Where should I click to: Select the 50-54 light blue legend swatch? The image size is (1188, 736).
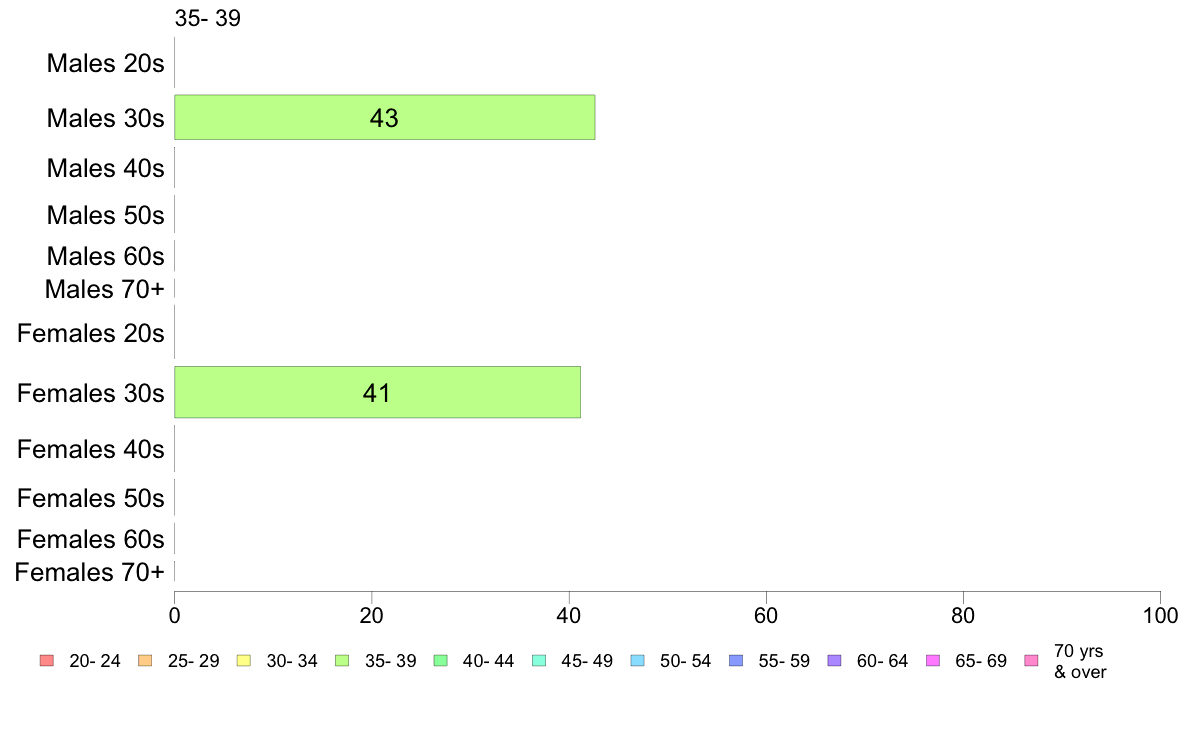[x=637, y=660]
